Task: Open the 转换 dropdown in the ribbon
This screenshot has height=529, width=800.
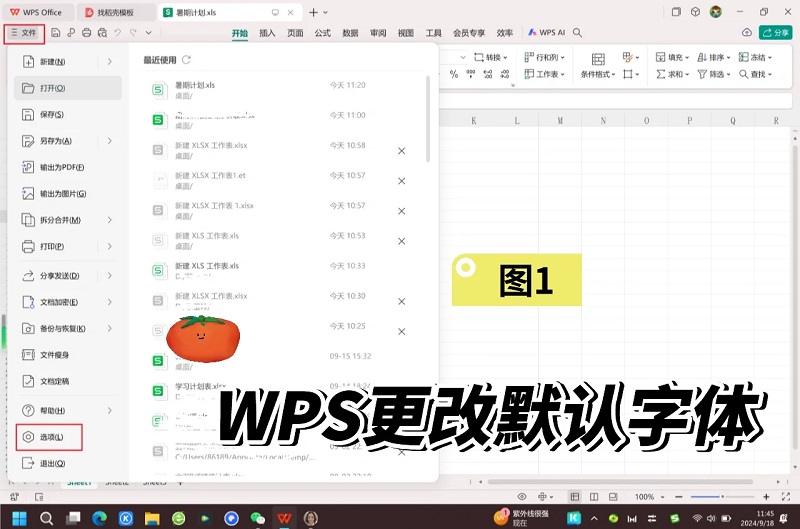Action: click(491, 57)
